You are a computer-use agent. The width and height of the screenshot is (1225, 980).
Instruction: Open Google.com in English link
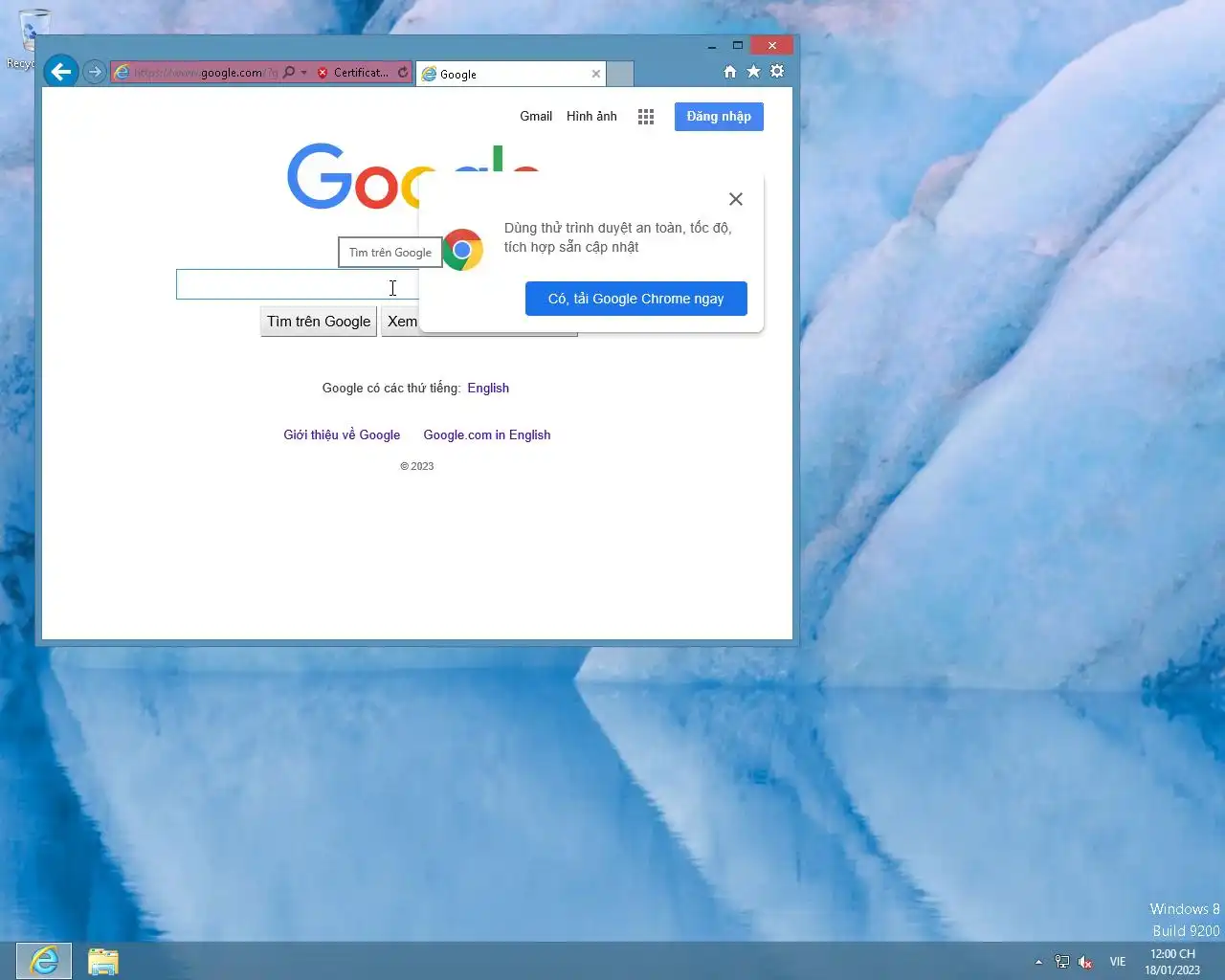tap(487, 435)
